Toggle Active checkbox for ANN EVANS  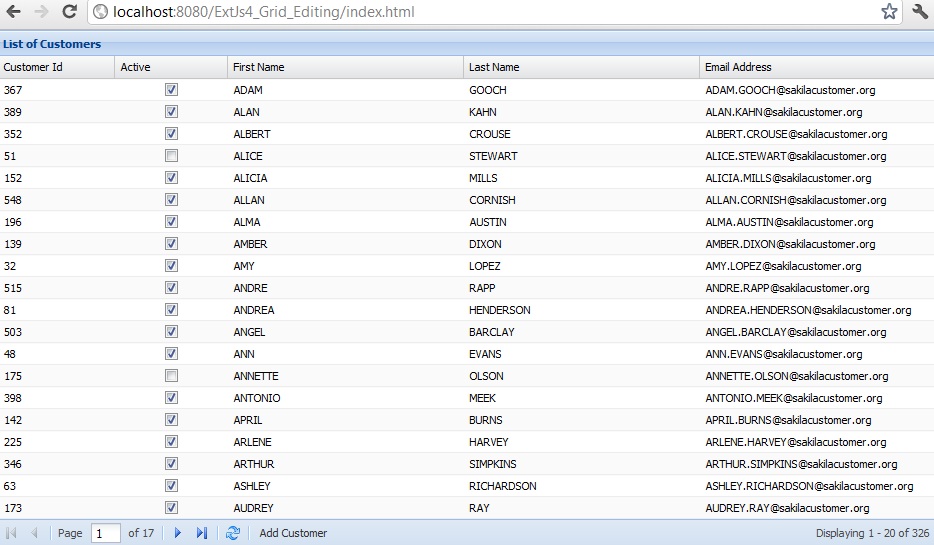(x=171, y=354)
